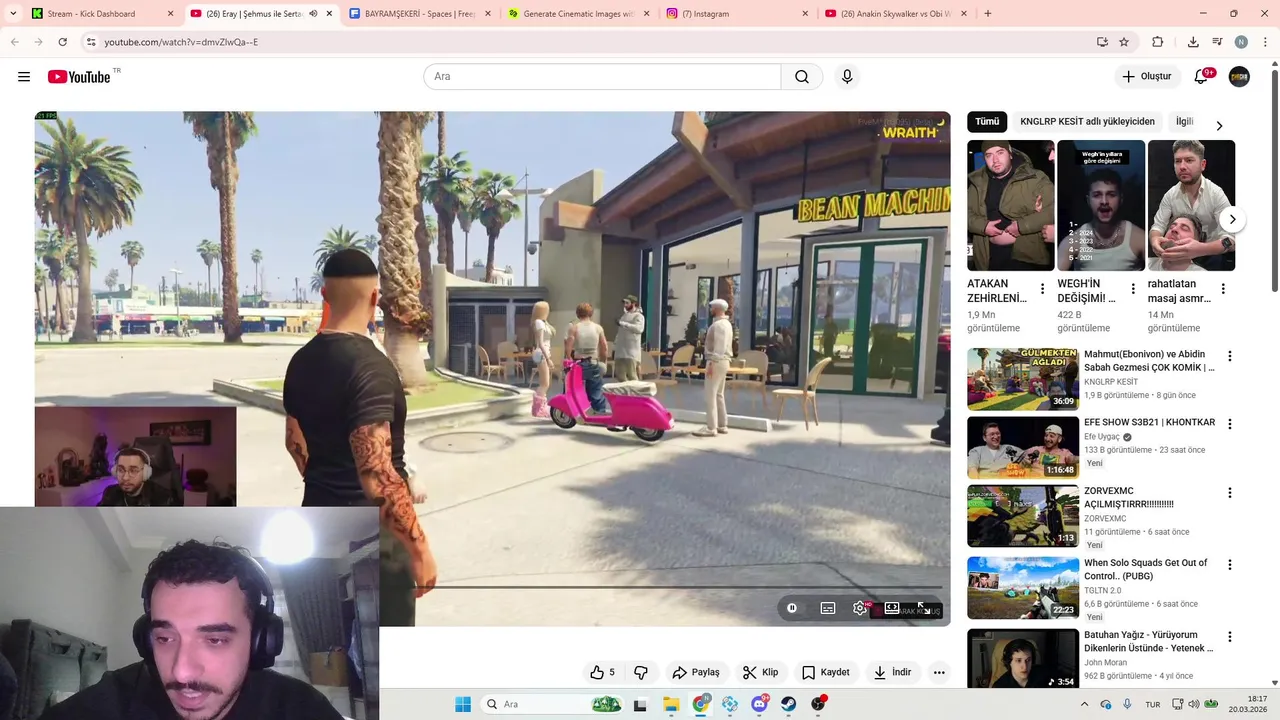View site information icon in address bar
The image size is (1280, 720).
(x=91, y=42)
